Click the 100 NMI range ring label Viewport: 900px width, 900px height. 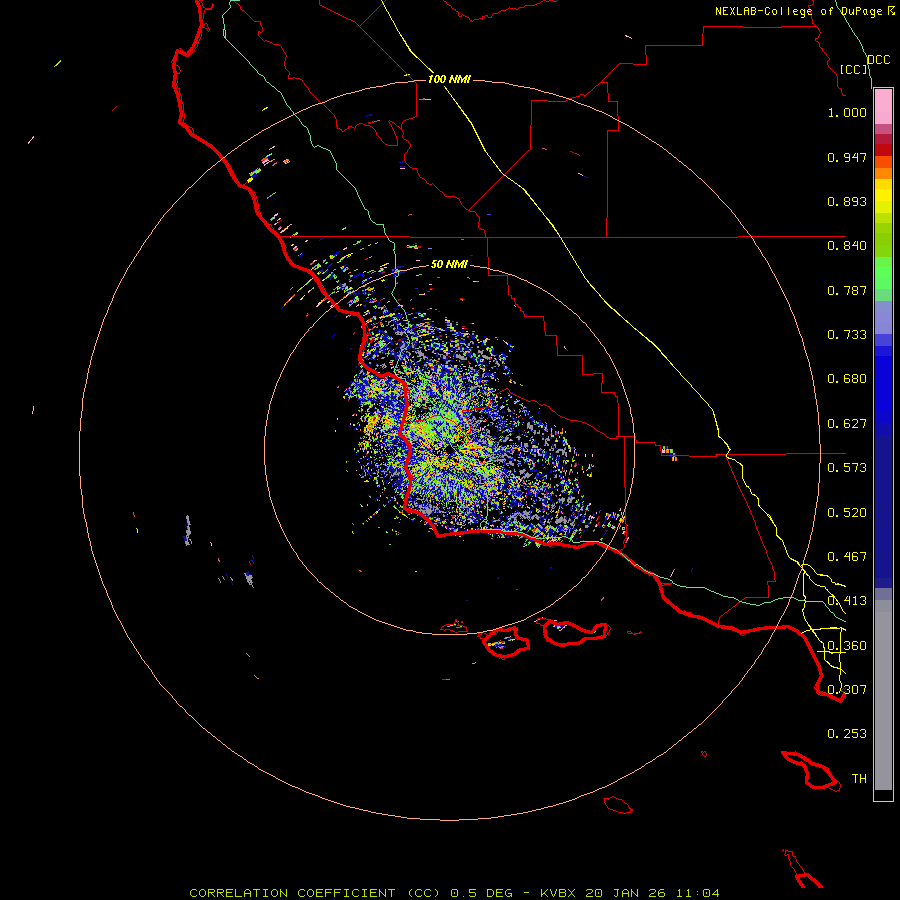(449, 79)
